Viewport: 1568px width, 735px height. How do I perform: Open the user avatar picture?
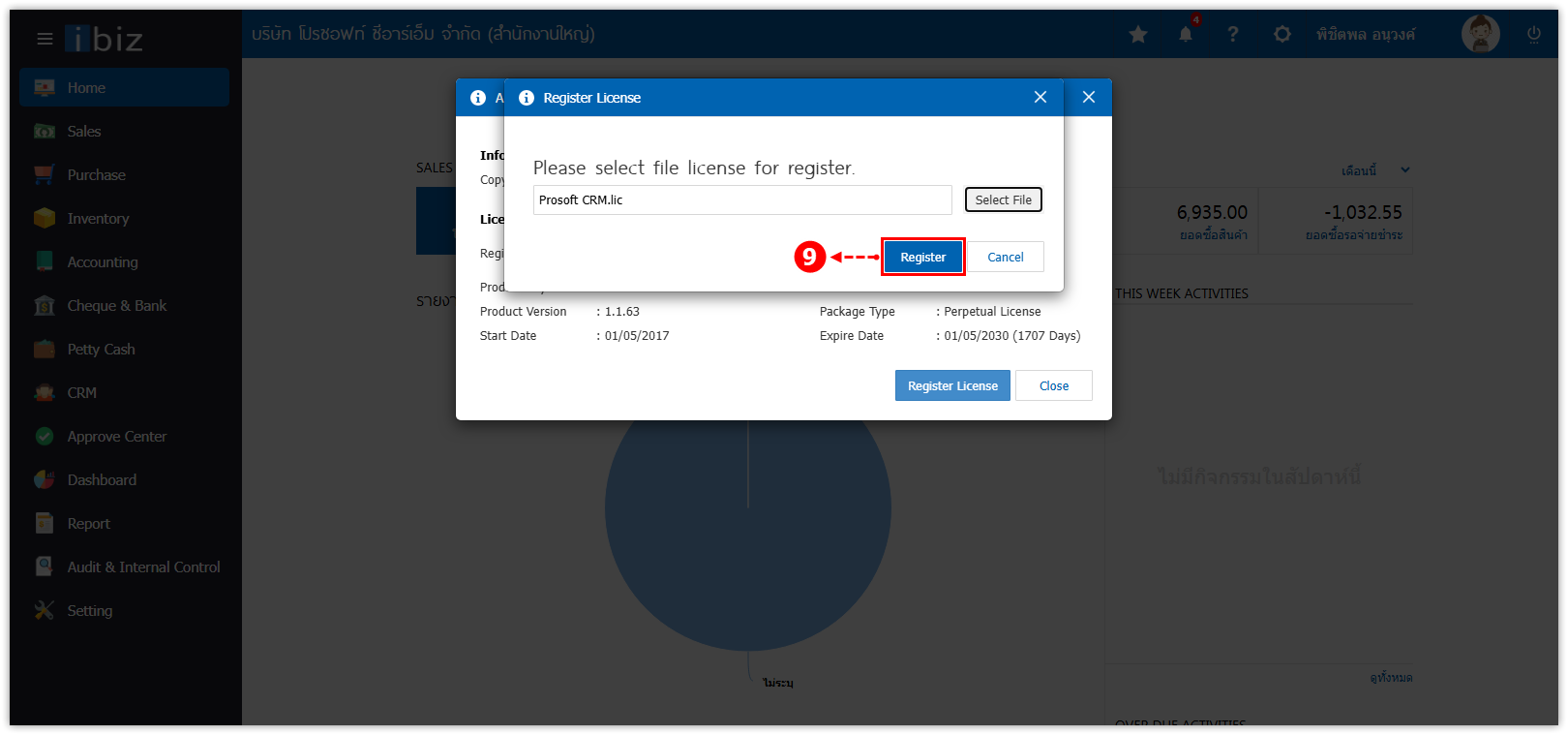pos(1481,34)
